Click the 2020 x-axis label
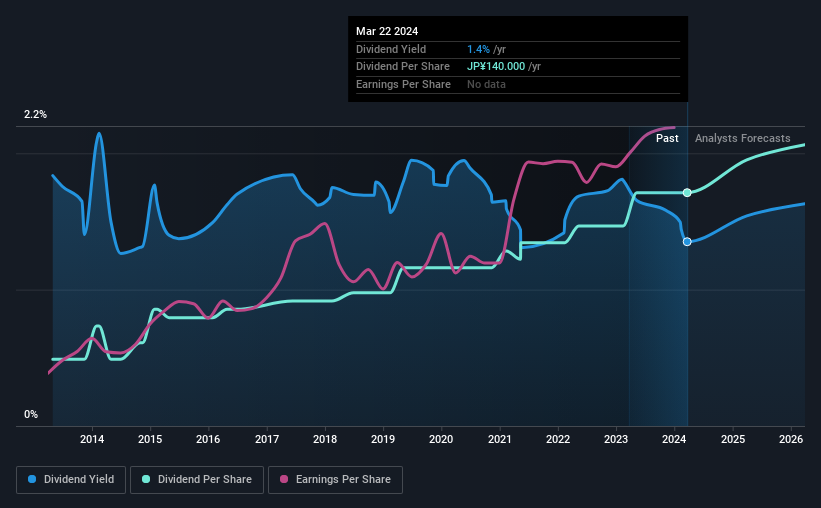Image resolution: width=821 pixels, height=508 pixels. (441, 439)
